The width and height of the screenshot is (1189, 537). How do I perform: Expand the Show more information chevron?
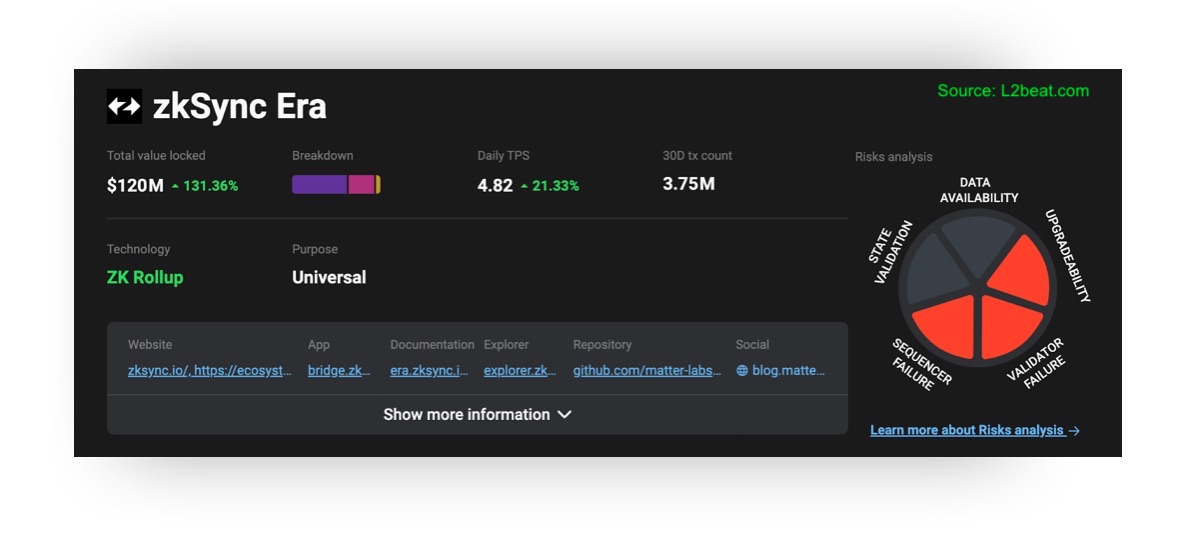pyautogui.click(x=564, y=415)
